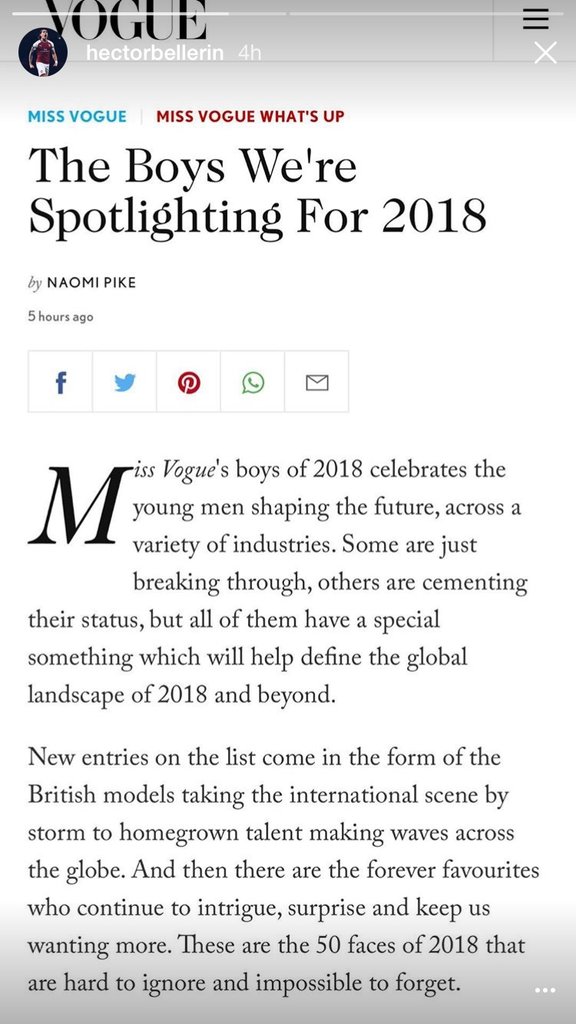Viewport: 576px width, 1024px height.
Task: Jump to last story progress segment
Action: click(427, 13)
